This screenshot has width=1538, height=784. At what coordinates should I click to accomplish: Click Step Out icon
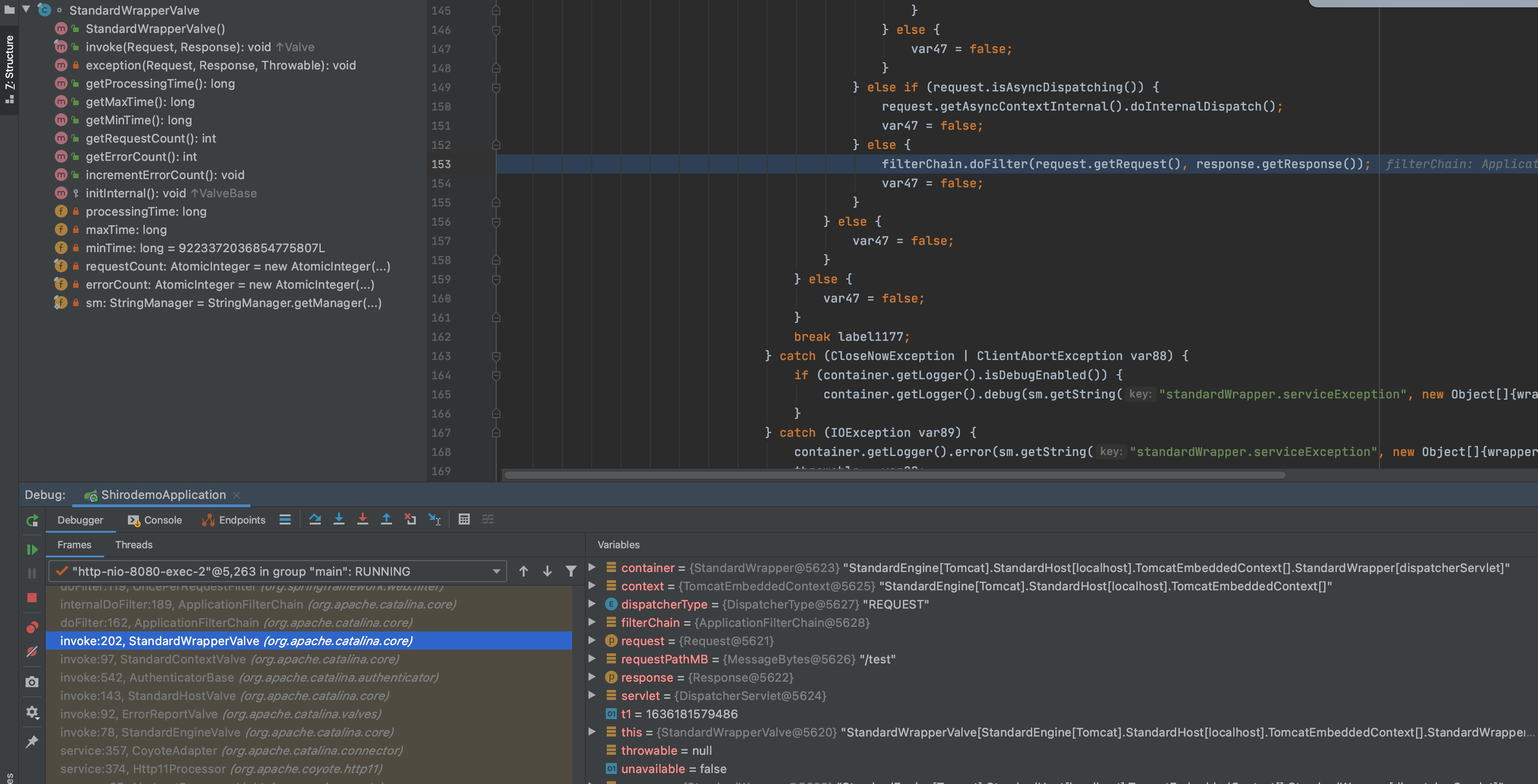click(x=386, y=519)
